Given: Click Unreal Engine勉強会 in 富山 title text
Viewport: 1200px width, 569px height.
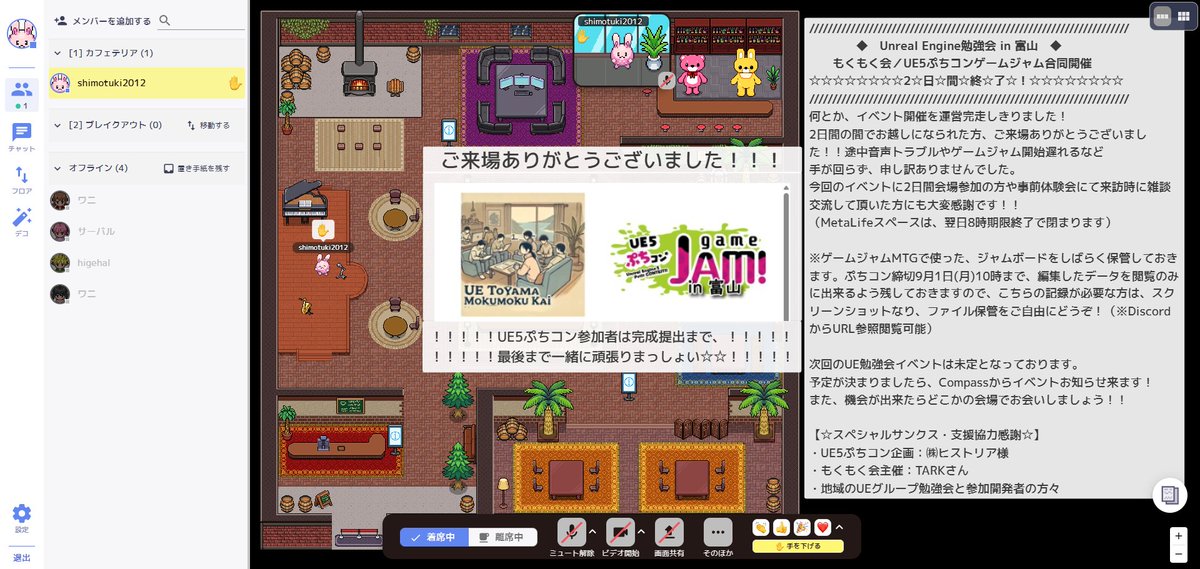Looking at the screenshot, I should coord(959,46).
